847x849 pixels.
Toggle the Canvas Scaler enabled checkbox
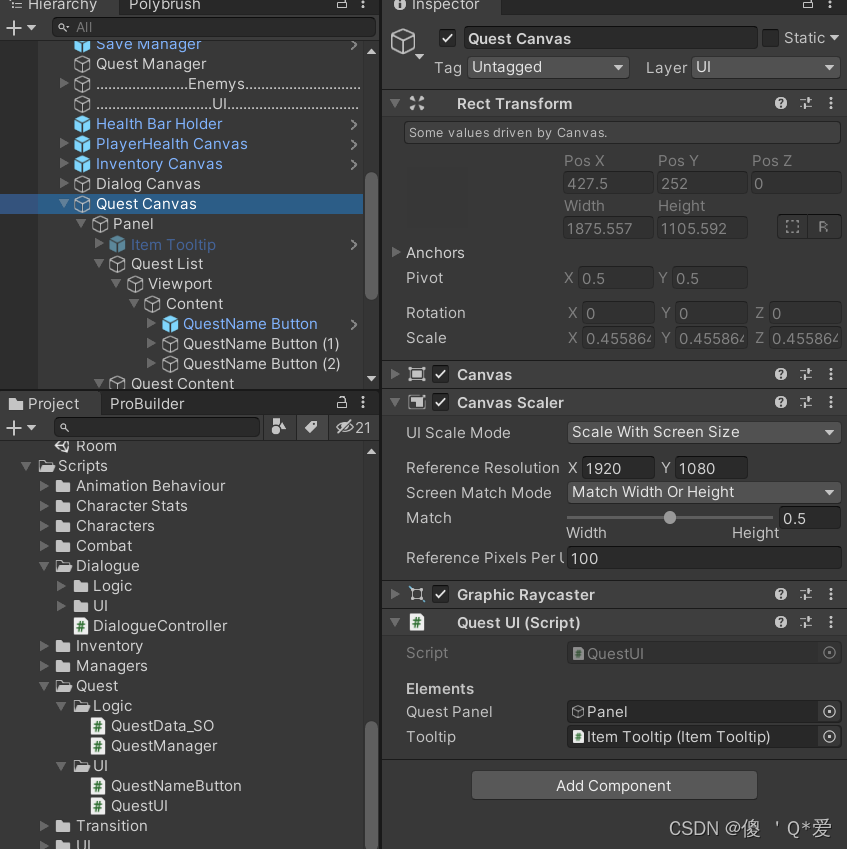click(x=440, y=402)
